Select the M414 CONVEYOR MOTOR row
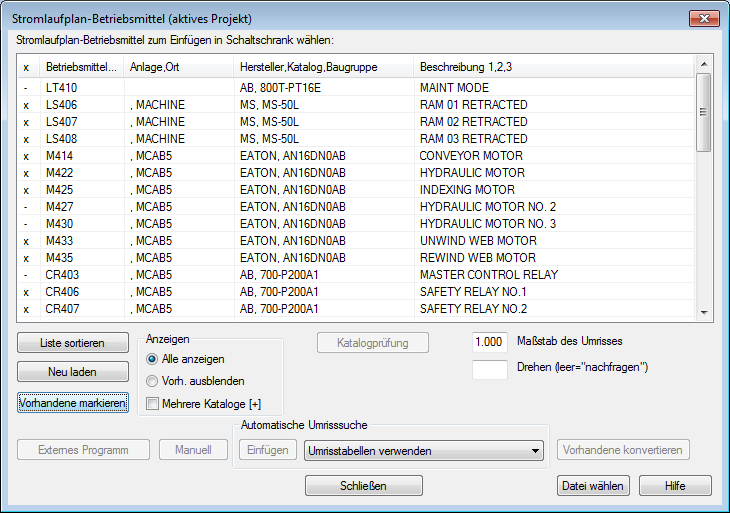Screen dimensions: 730x513 pyautogui.click(x=356, y=155)
